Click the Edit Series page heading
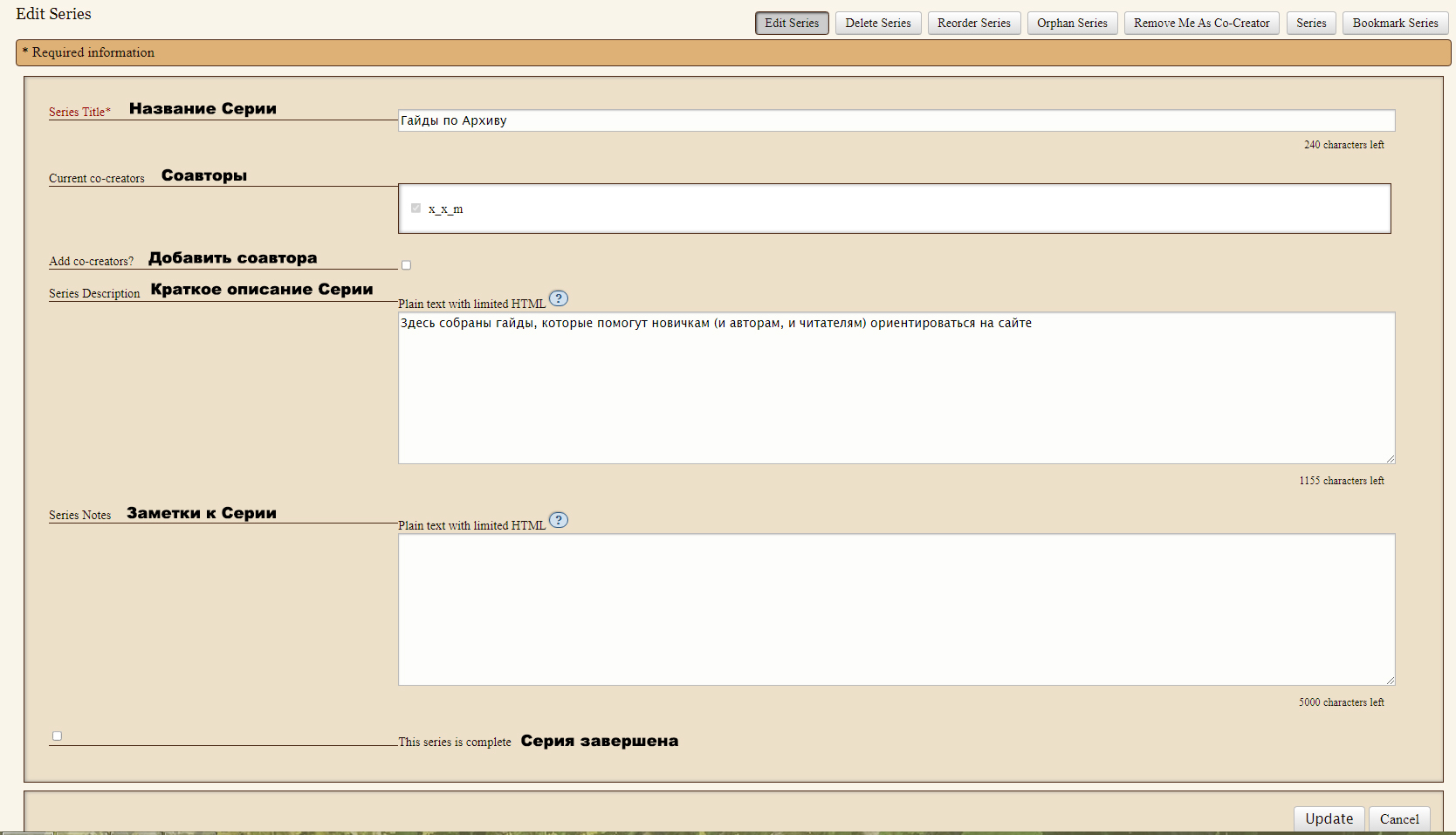Image resolution: width=1456 pixels, height=835 pixels. [53, 14]
